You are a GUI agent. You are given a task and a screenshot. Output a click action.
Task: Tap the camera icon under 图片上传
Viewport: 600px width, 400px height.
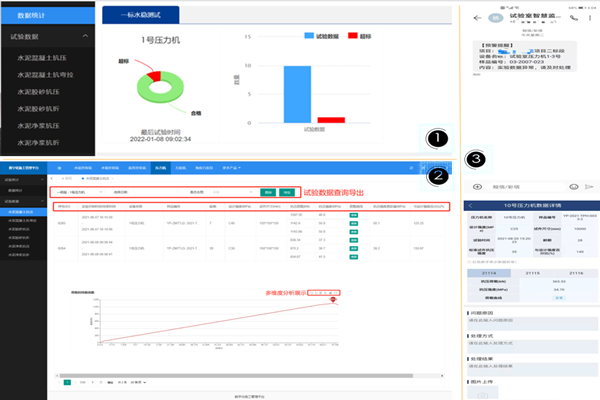pos(483,395)
